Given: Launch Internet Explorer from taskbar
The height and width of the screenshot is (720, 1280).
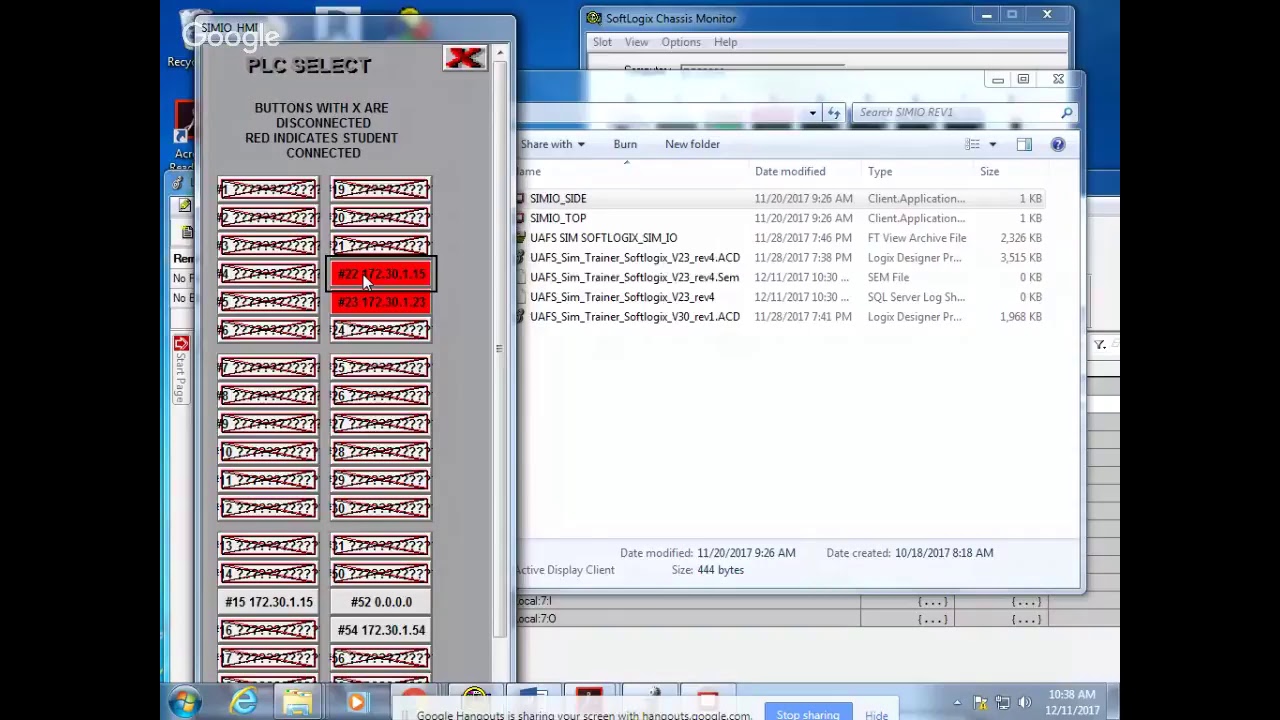Looking at the screenshot, I should [243, 702].
